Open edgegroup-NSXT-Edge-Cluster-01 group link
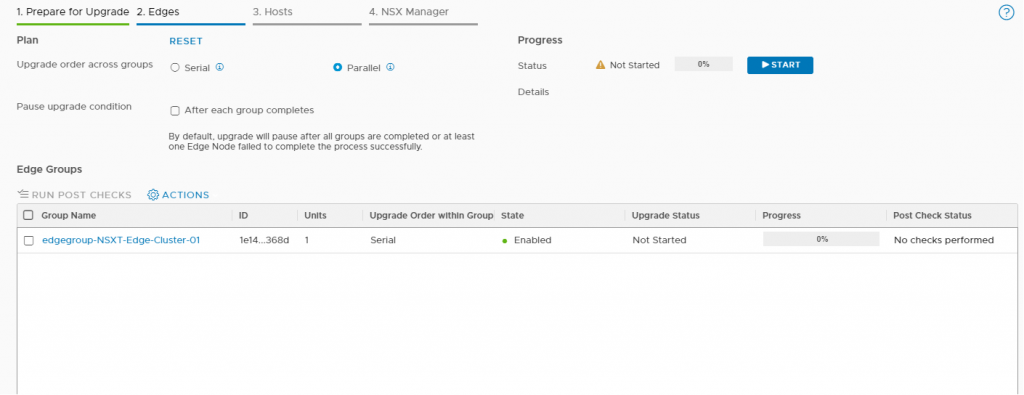The height and width of the screenshot is (395, 1024). click(121, 240)
